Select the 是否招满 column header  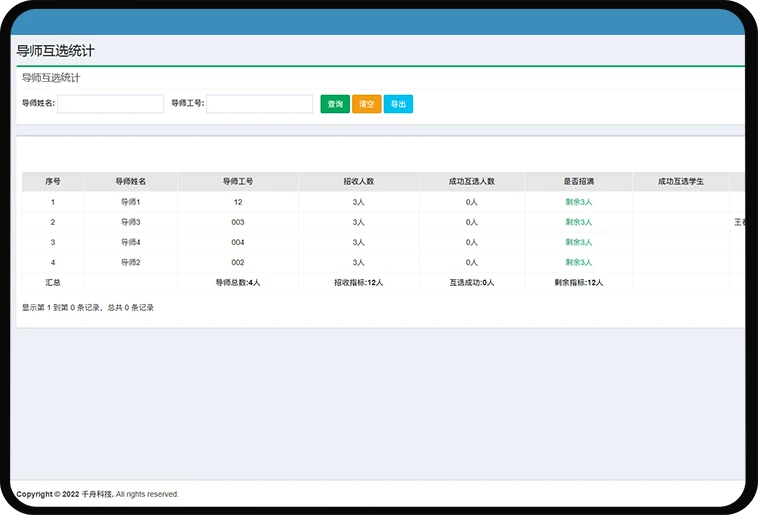click(579, 182)
